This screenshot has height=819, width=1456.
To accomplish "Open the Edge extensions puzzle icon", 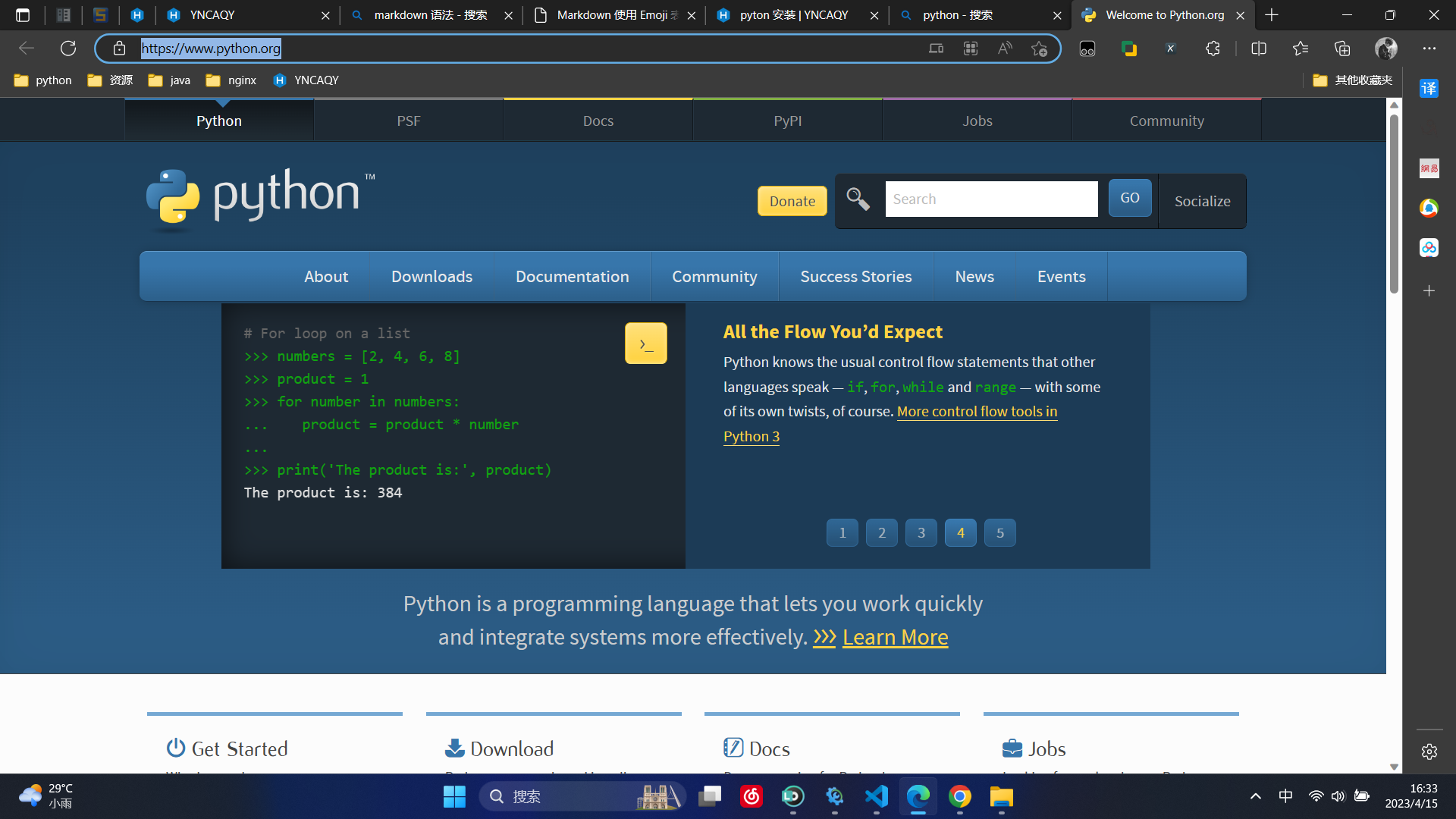I will coord(1212,48).
